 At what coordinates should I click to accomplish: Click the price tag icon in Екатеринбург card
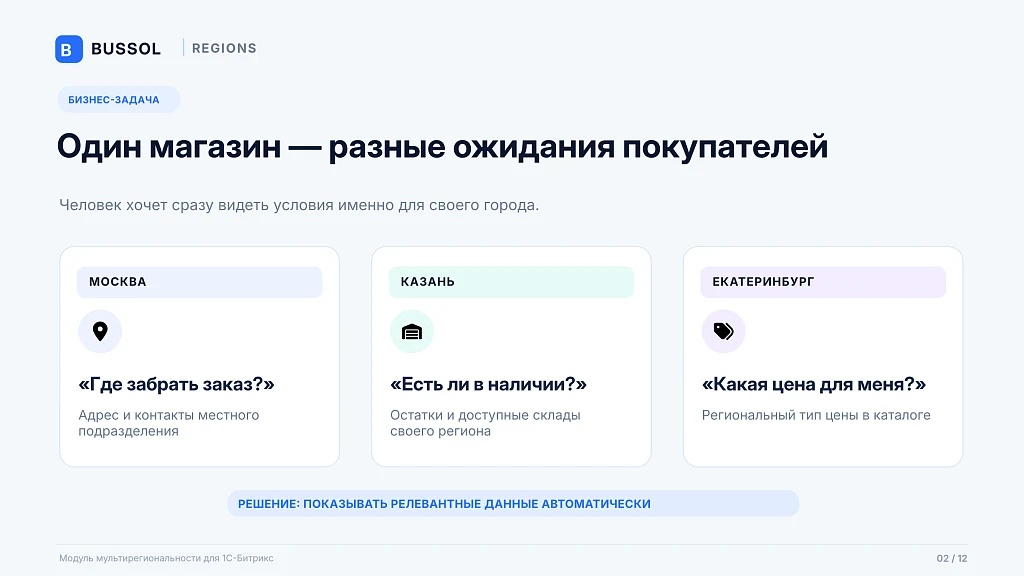[x=723, y=331]
